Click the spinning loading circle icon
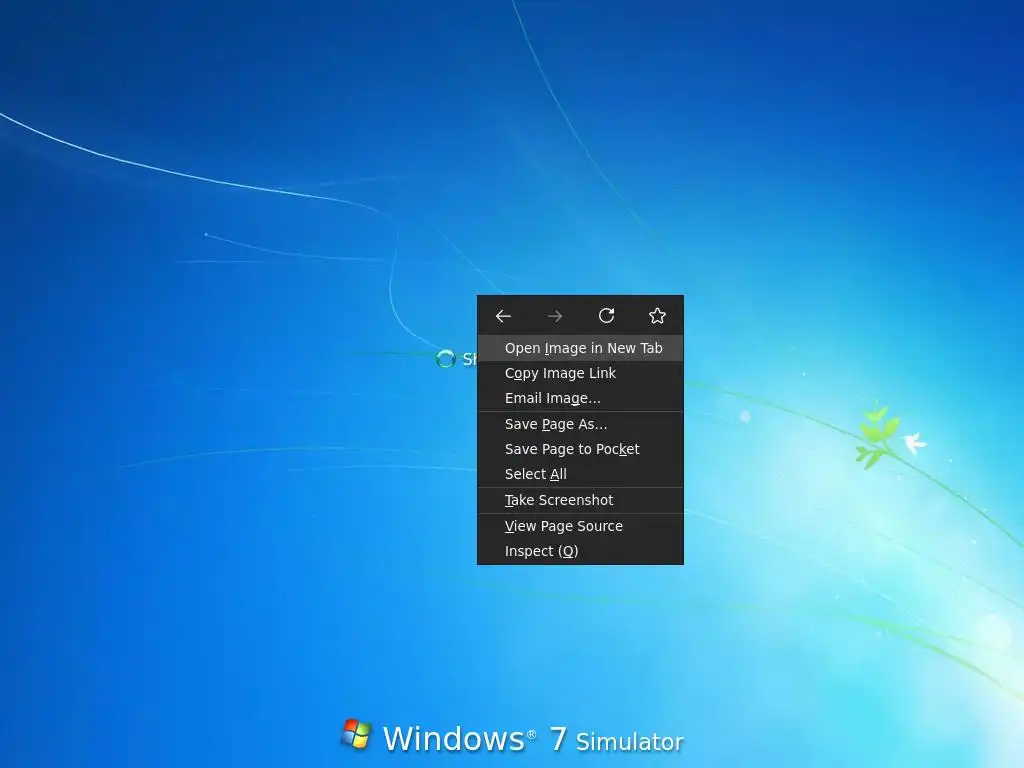The width and height of the screenshot is (1024, 768). pyautogui.click(x=445, y=359)
